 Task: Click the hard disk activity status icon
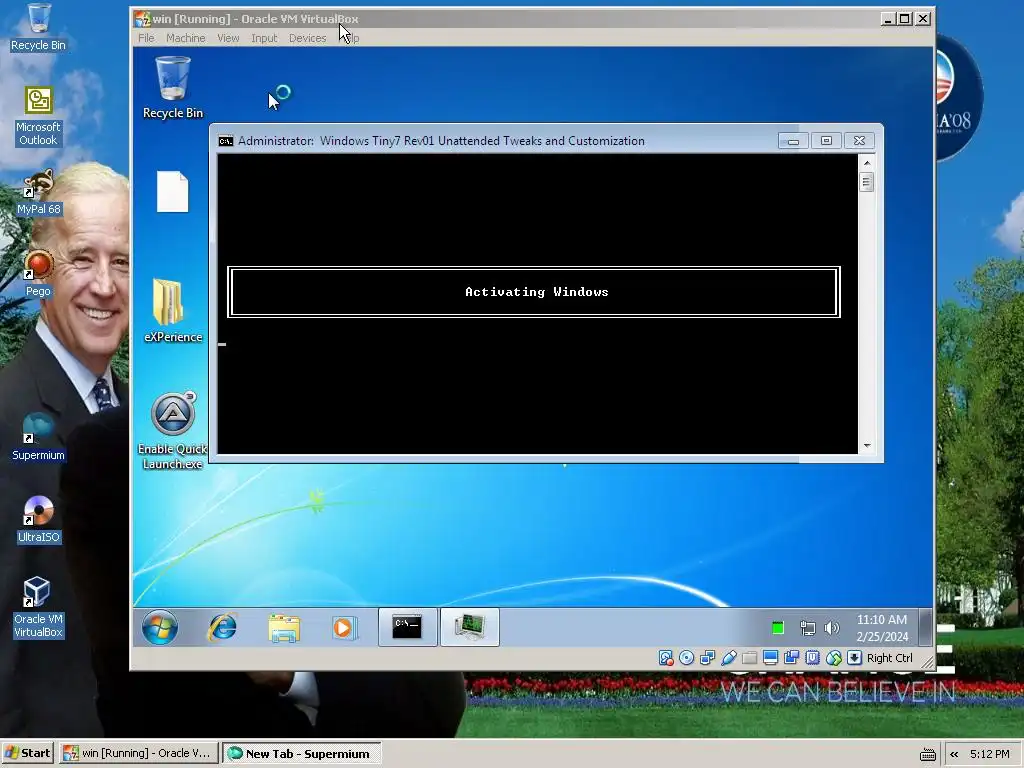coord(665,658)
